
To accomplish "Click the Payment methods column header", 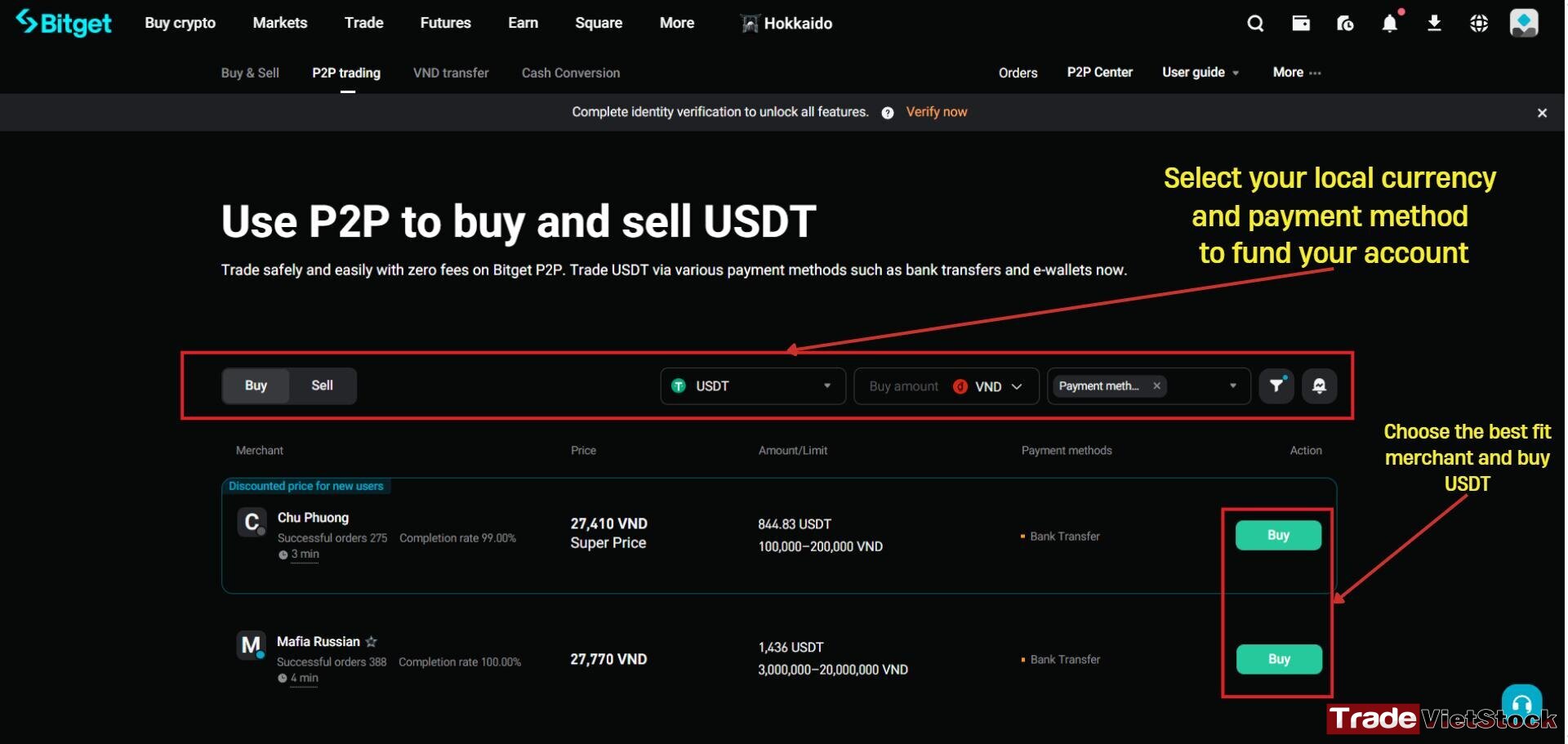I will point(1067,451).
